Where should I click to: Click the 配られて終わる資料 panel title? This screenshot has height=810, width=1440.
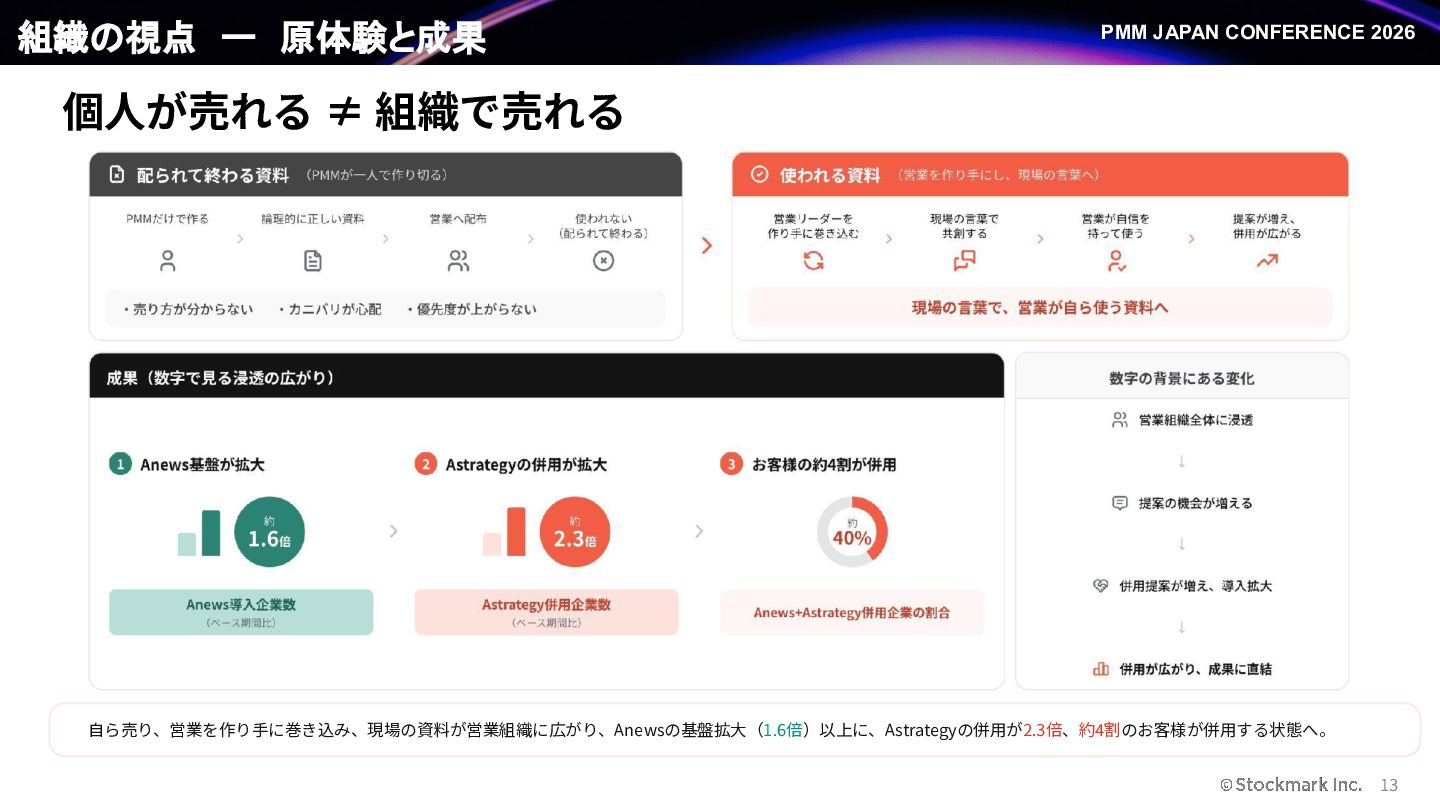pyautogui.click(x=213, y=175)
